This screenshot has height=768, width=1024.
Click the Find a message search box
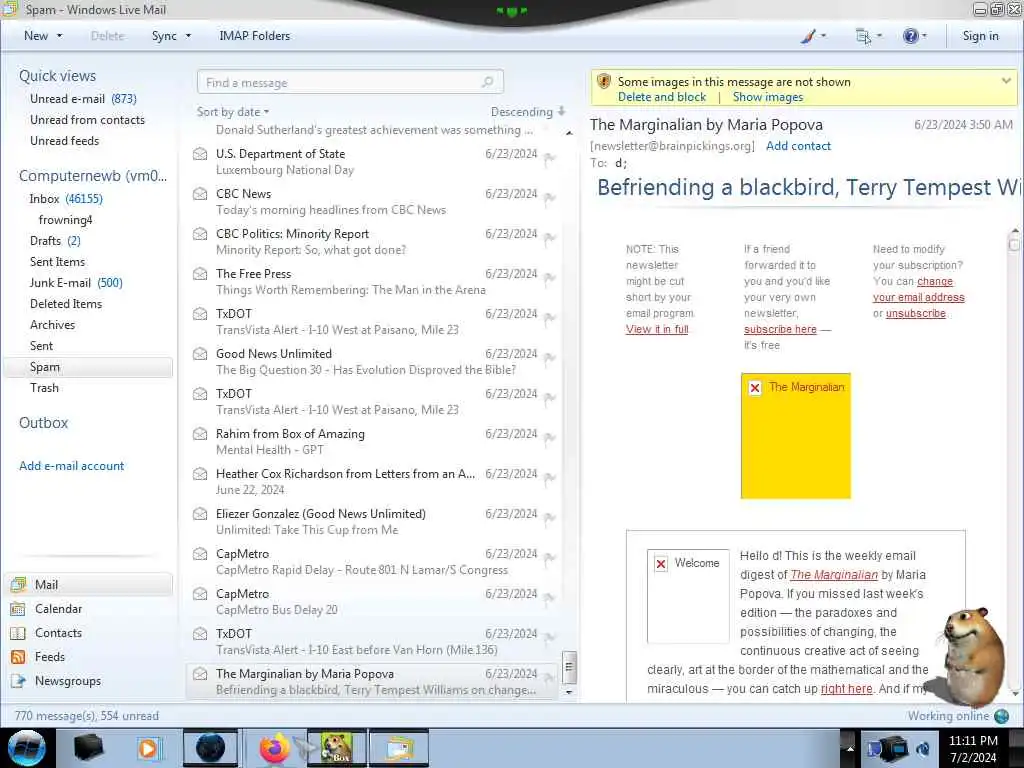[349, 82]
